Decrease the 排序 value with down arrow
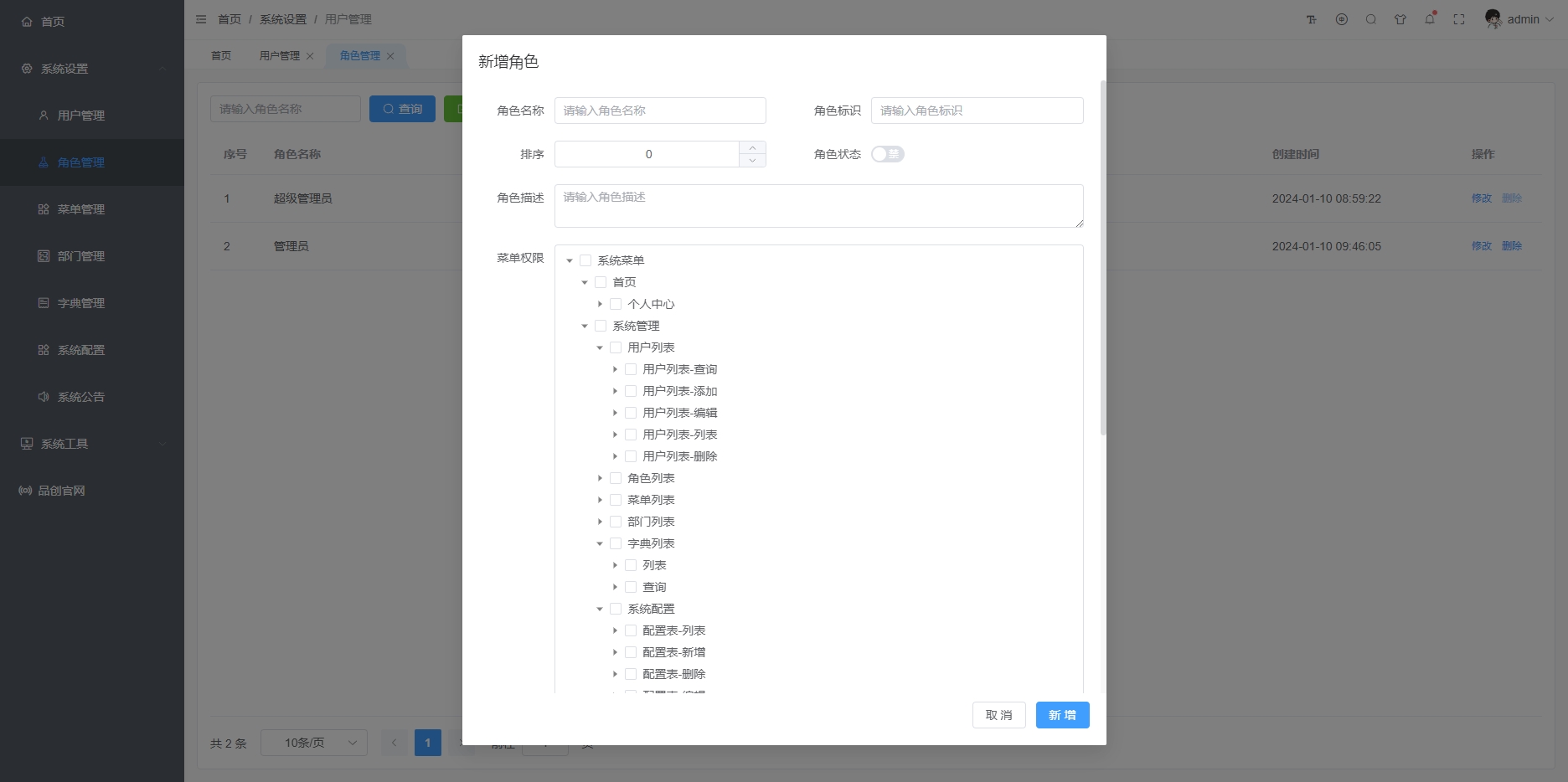 [752, 161]
